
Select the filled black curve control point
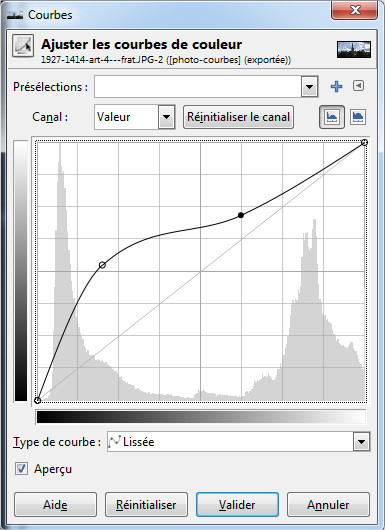tap(241, 215)
